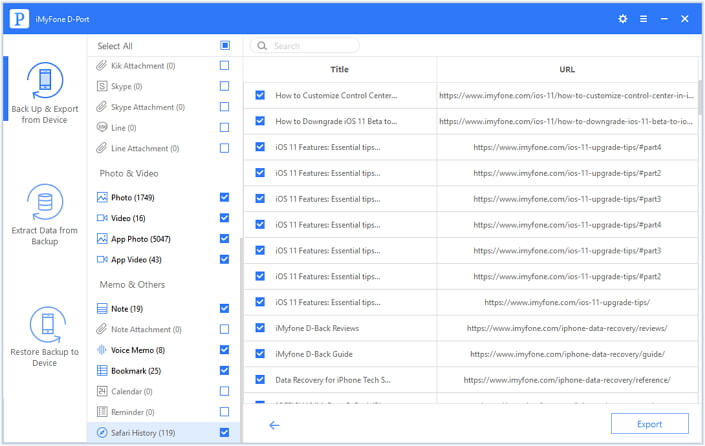
Task: Open the Safari History (119) category
Action: click(x=164, y=433)
